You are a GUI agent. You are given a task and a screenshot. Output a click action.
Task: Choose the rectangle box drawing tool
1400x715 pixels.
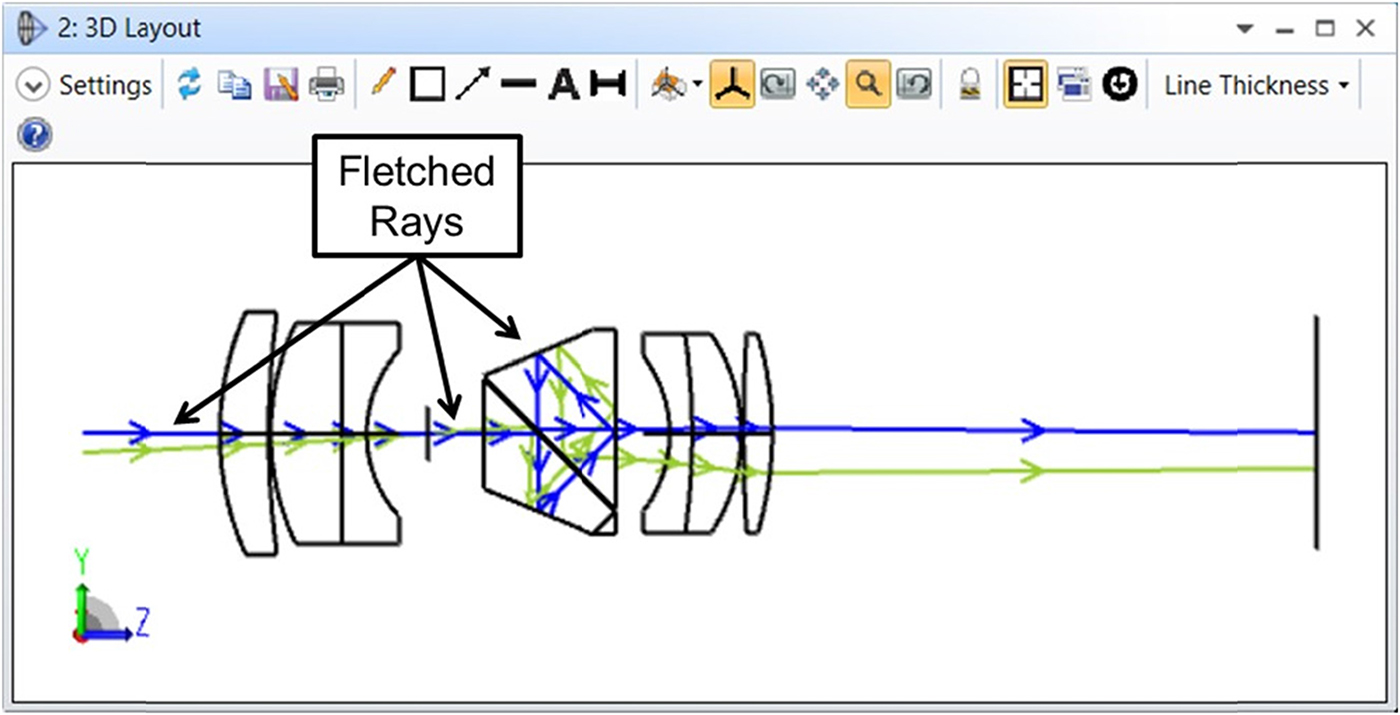(x=427, y=86)
